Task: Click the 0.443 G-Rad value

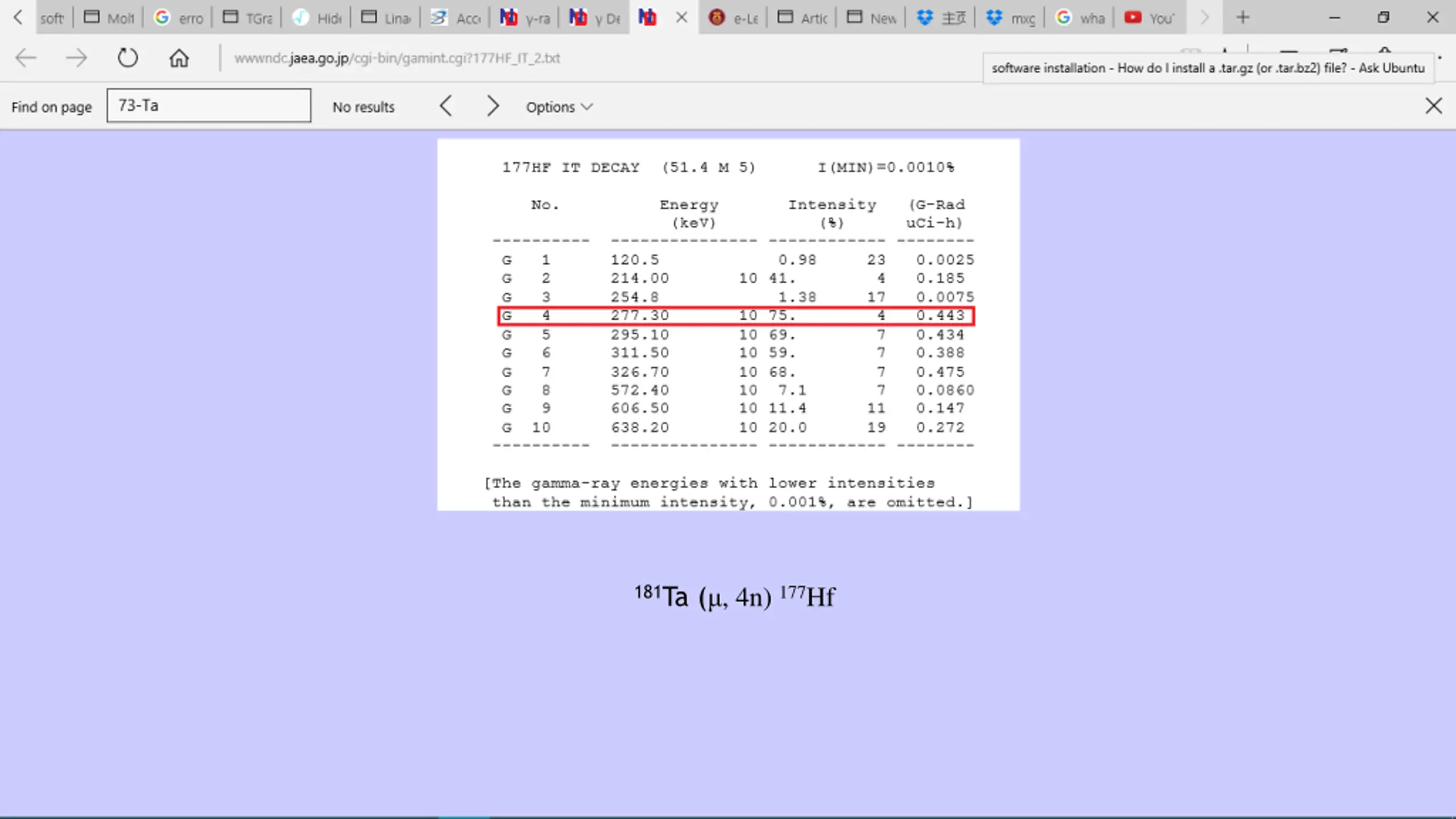Action: (x=940, y=315)
